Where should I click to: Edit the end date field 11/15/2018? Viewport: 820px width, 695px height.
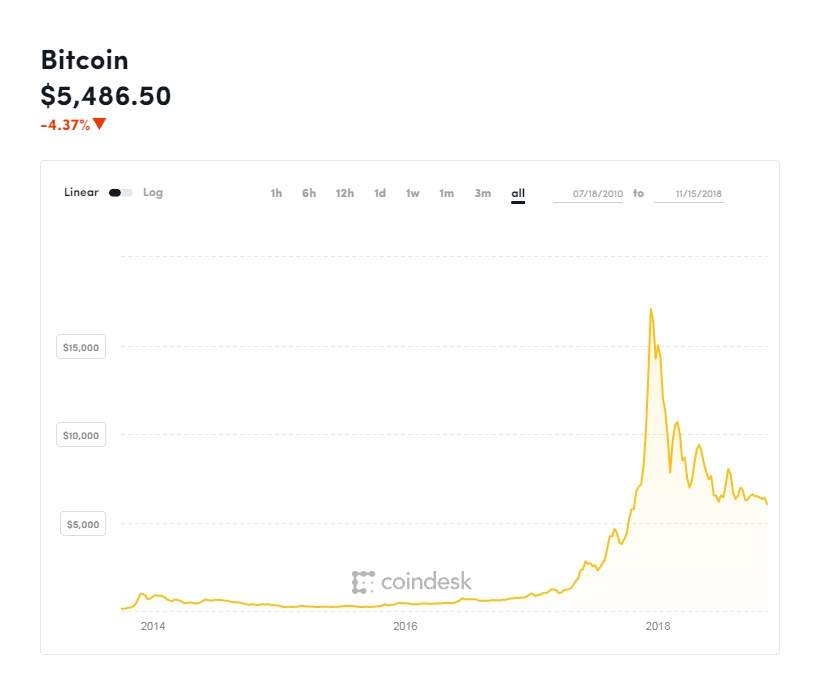click(689, 194)
